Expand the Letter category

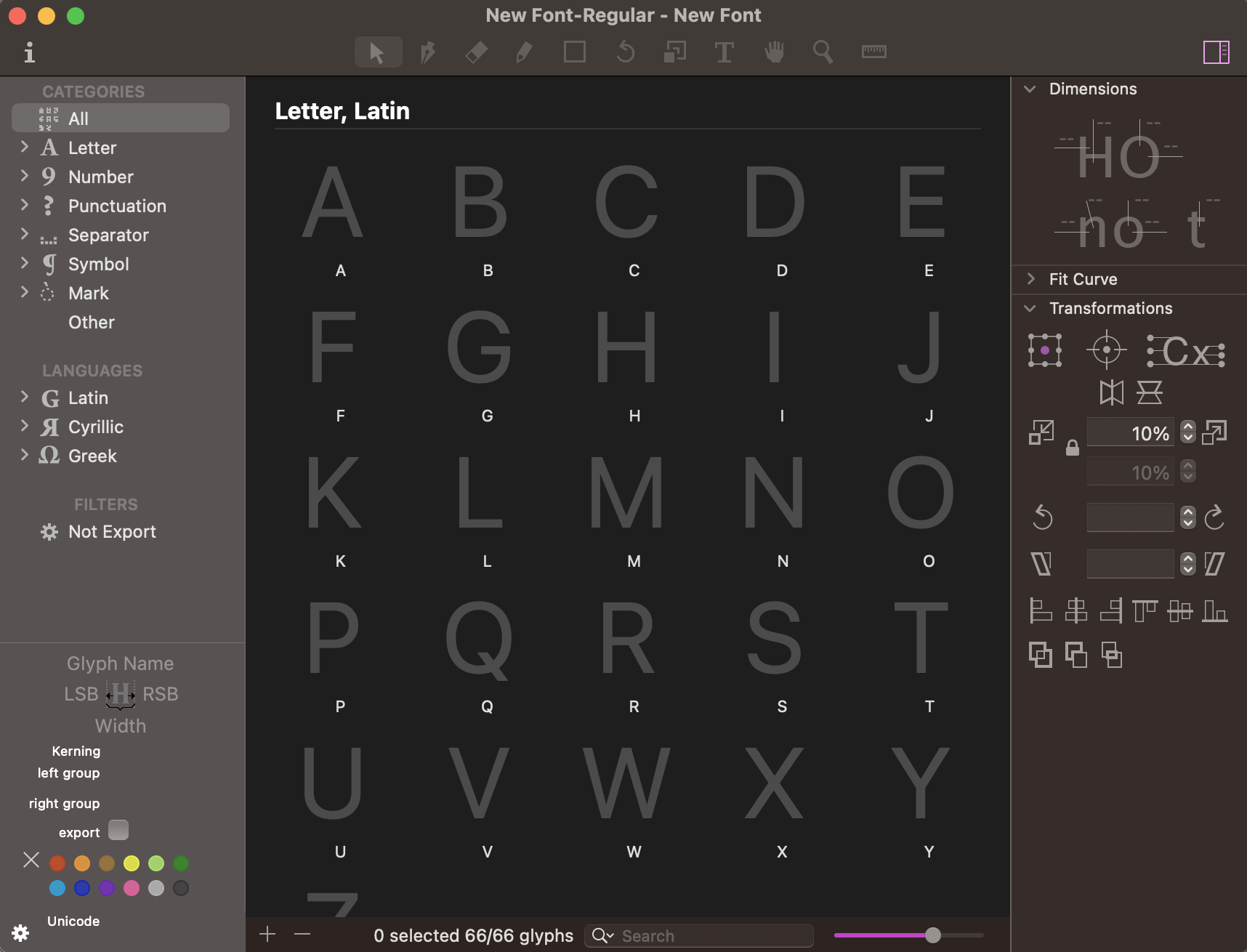click(x=25, y=147)
